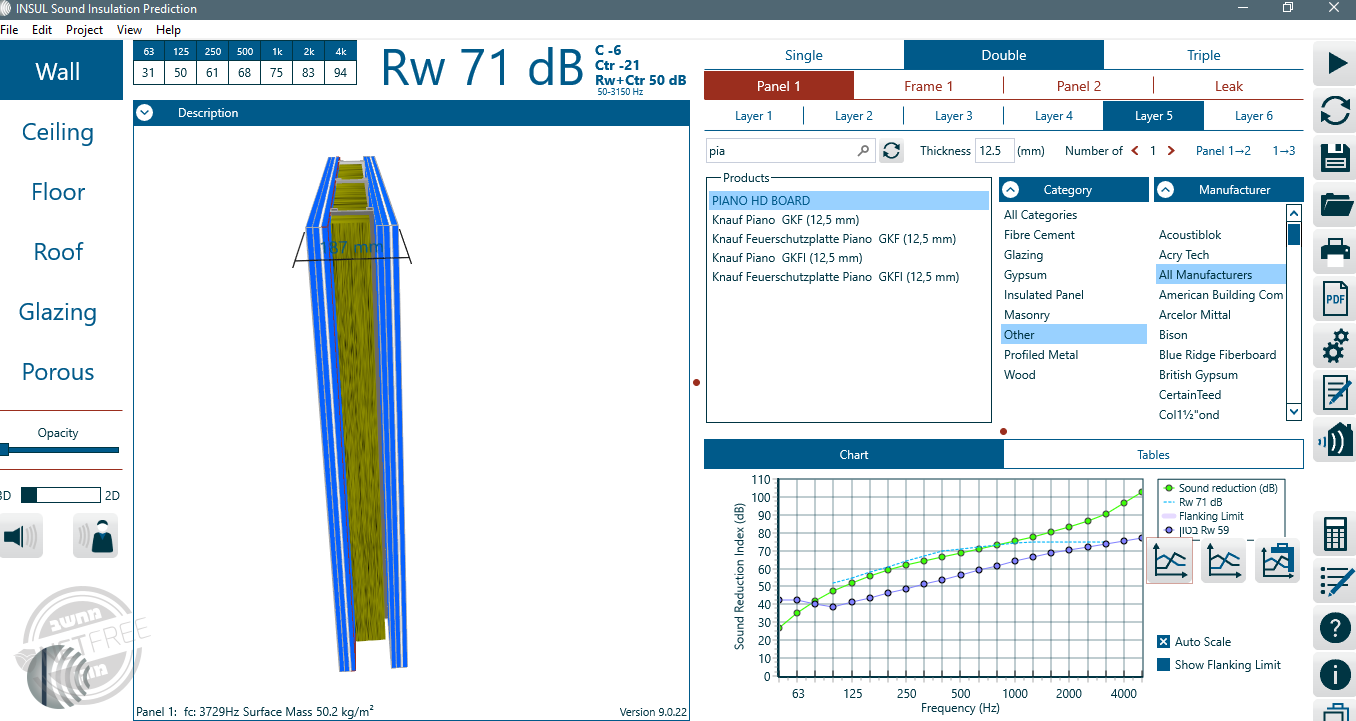Viewport: 1356px width, 721px height.
Task: Collapse the Description panel chevron
Action: point(145,113)
